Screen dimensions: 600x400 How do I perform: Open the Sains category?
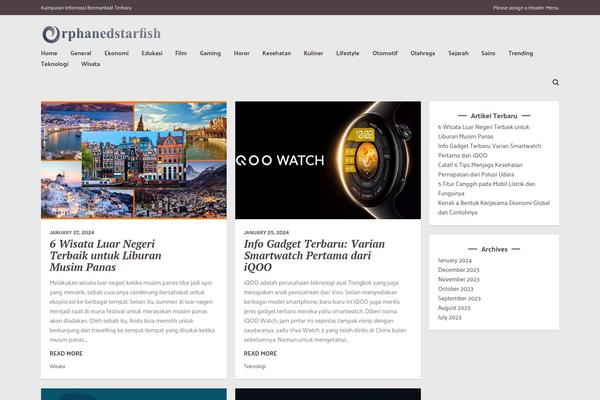tap(488, 53)
